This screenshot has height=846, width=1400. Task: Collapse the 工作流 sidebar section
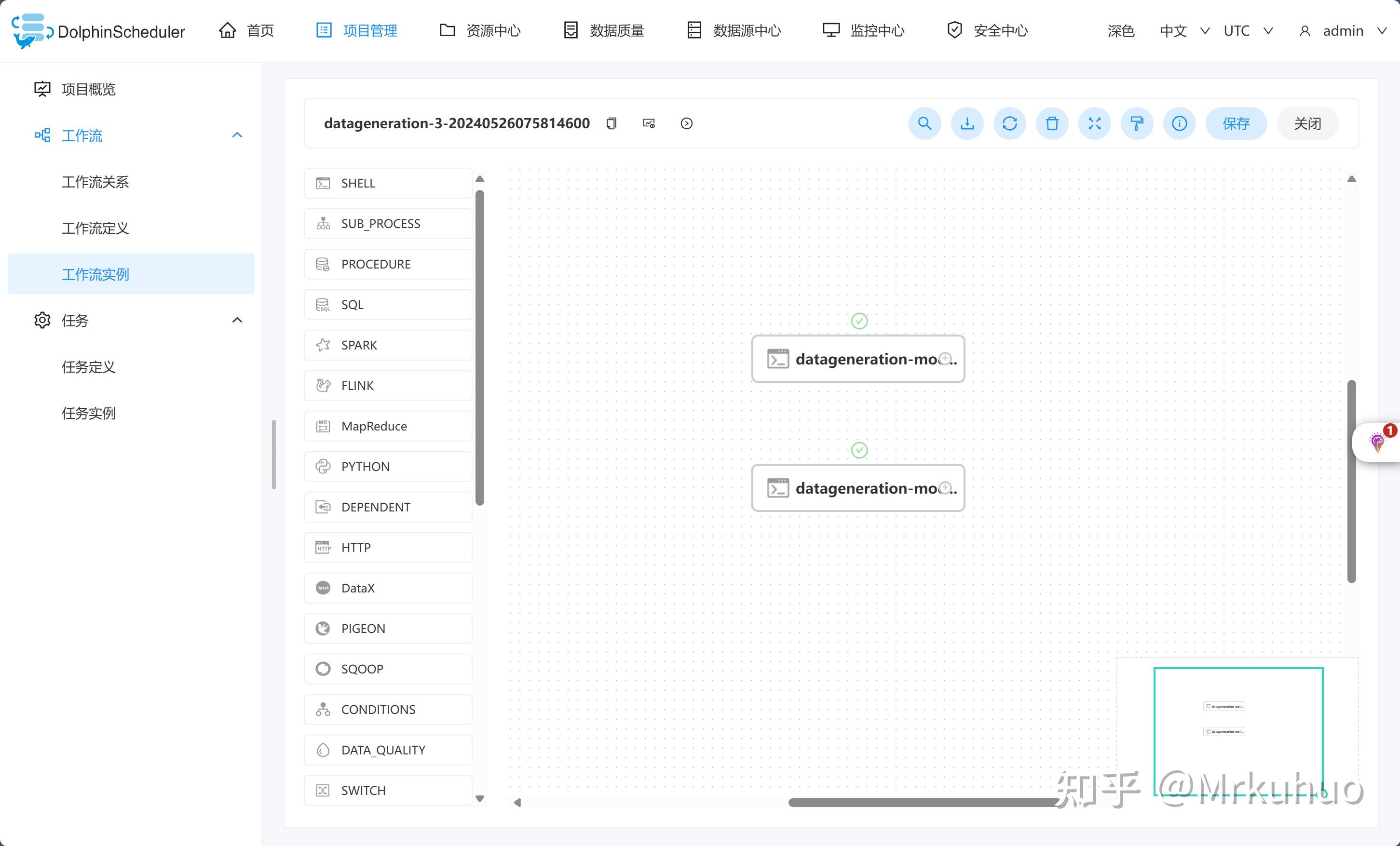pos(237,135)
